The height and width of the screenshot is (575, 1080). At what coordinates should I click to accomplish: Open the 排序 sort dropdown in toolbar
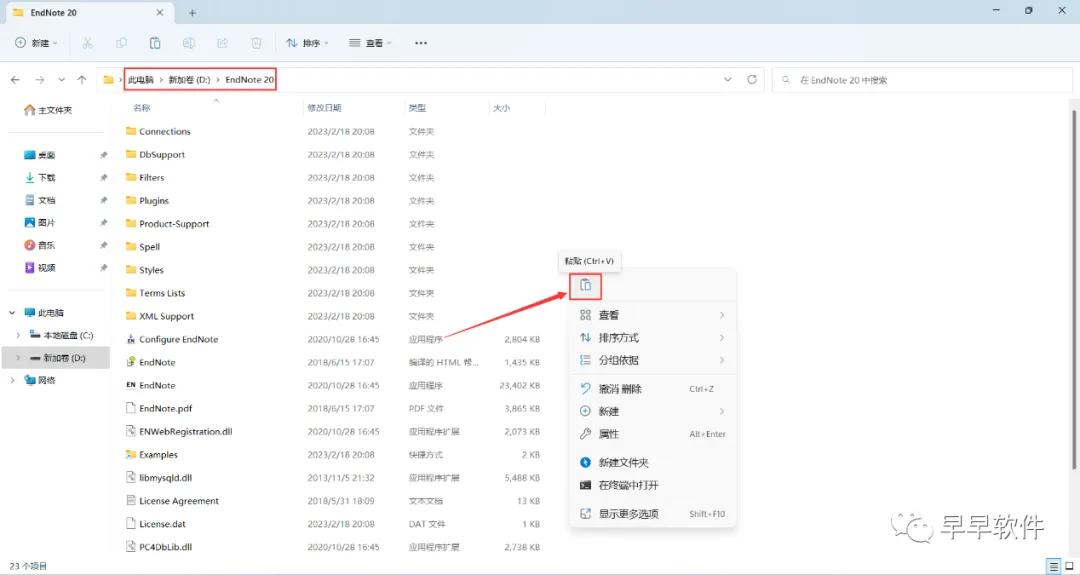coord(308,43)
